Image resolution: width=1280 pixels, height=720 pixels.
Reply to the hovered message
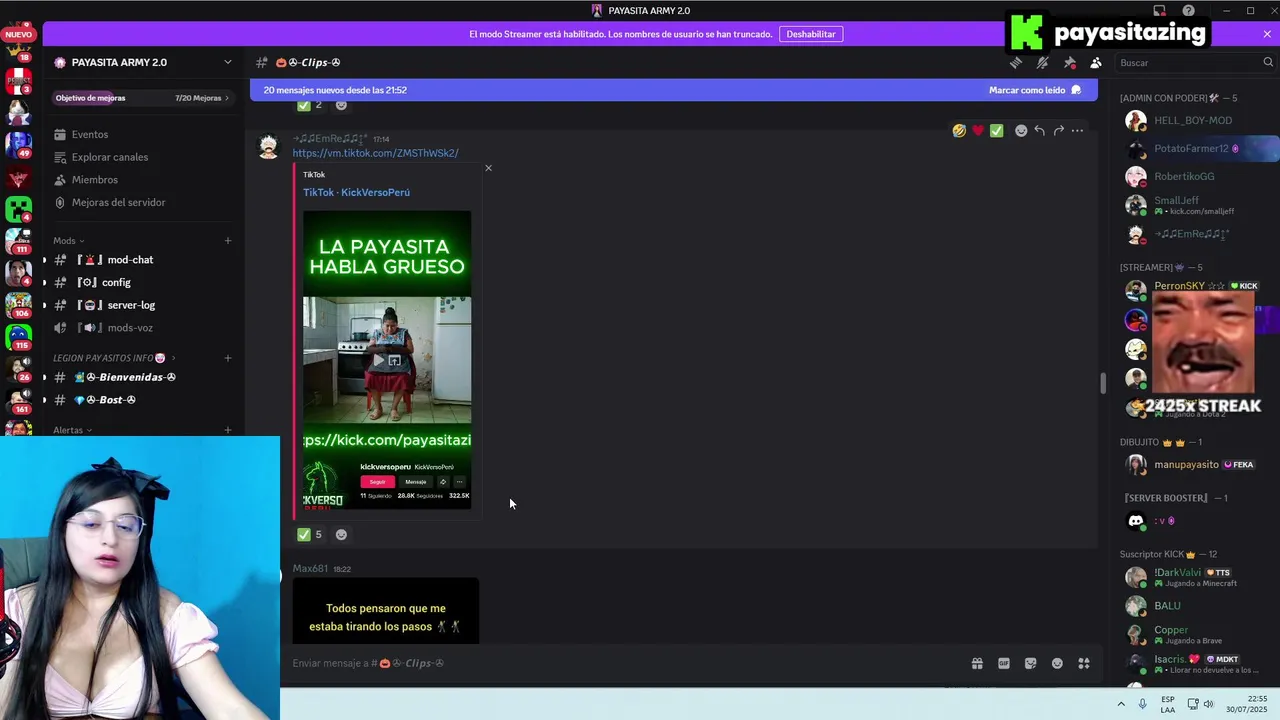(x=1040, y=131)
